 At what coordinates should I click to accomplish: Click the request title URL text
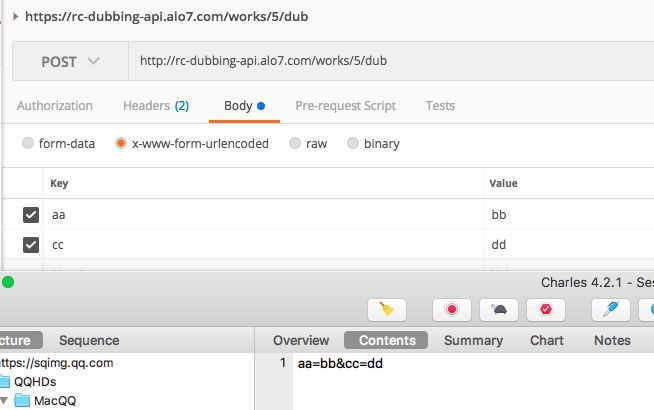pyautogui.click(x=166, y=16)
